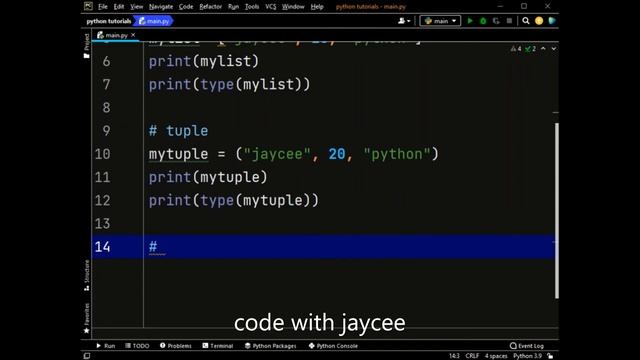Open the Terminal tool window

218,346
